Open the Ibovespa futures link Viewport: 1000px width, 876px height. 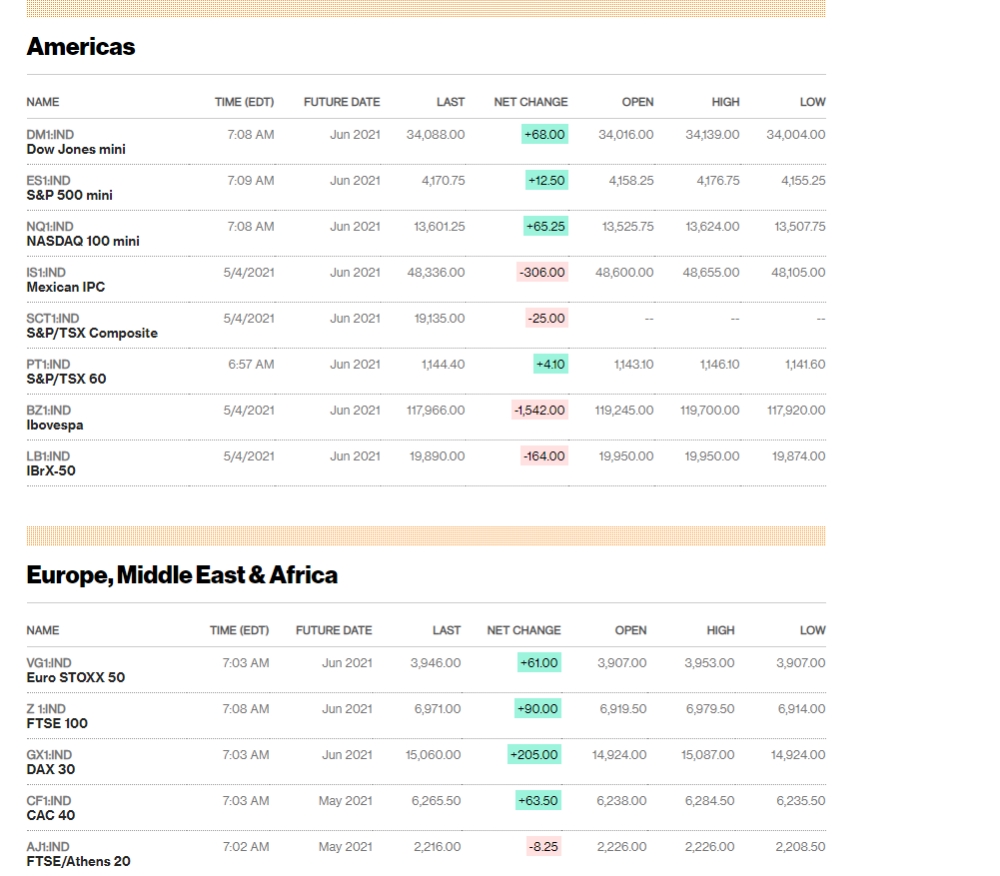(x=55, y=425)
